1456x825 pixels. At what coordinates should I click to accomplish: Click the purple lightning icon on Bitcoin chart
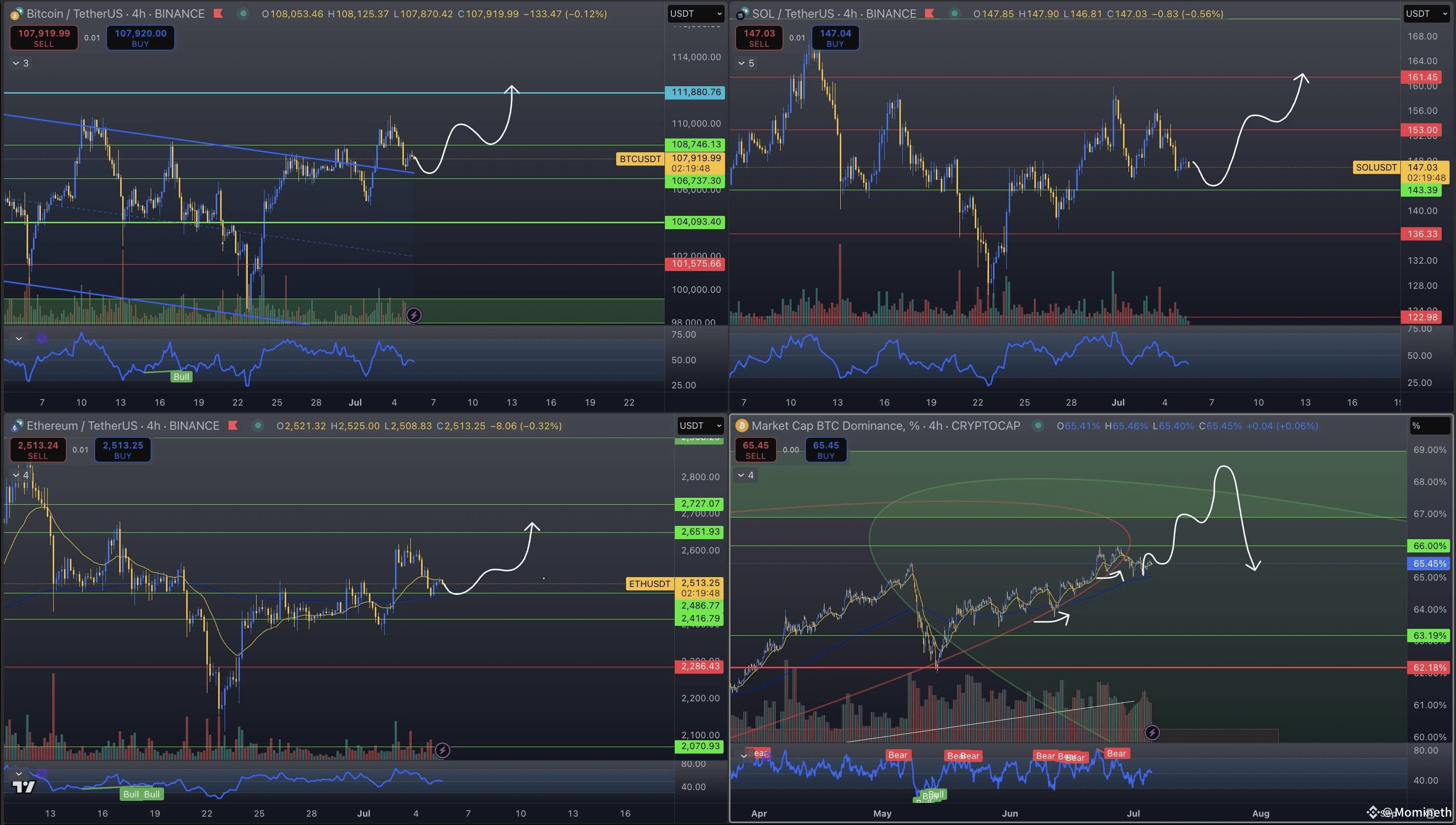coord(414,315)
